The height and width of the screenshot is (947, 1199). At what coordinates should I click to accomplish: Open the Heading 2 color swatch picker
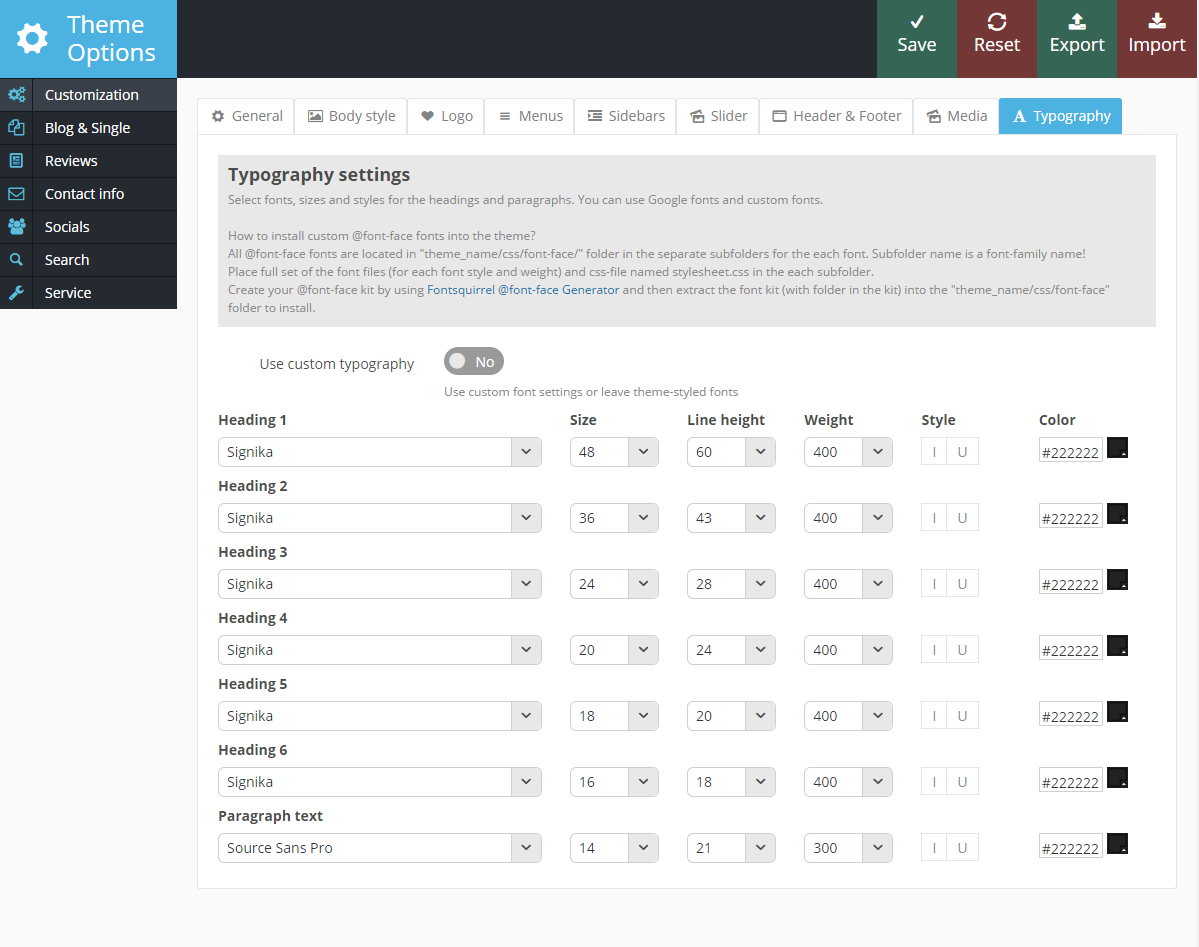click(1118, 514)
